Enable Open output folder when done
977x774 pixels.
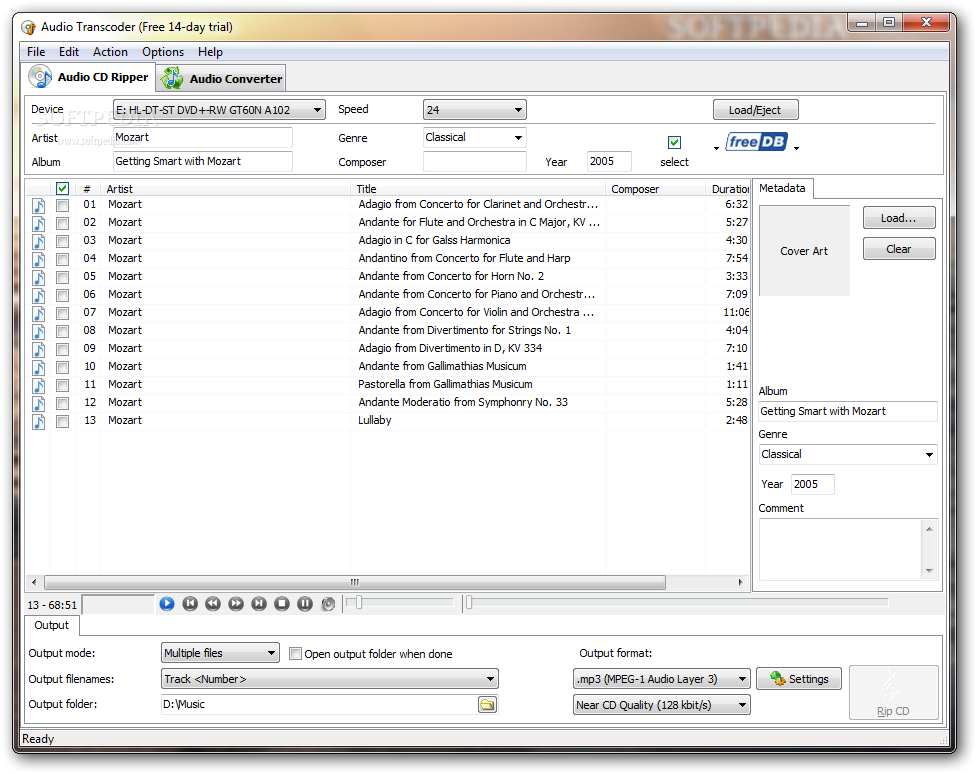point(296,654)
